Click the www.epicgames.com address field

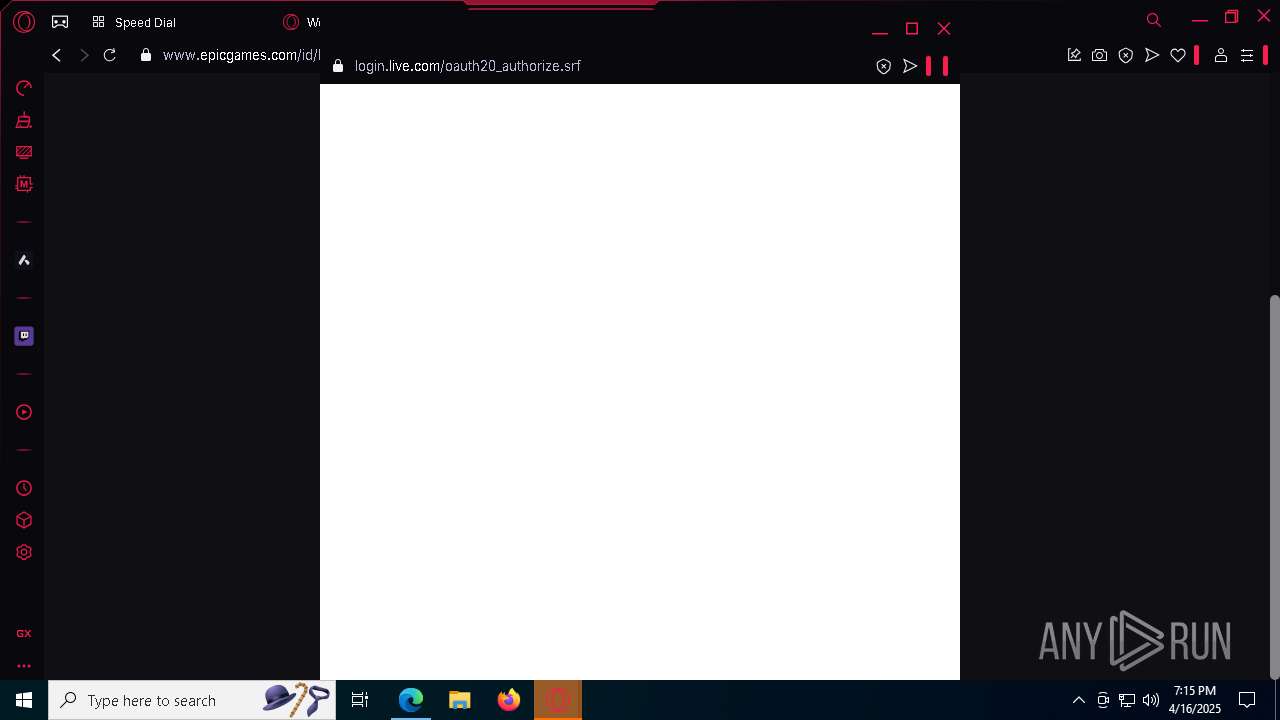tap(241, 55)
